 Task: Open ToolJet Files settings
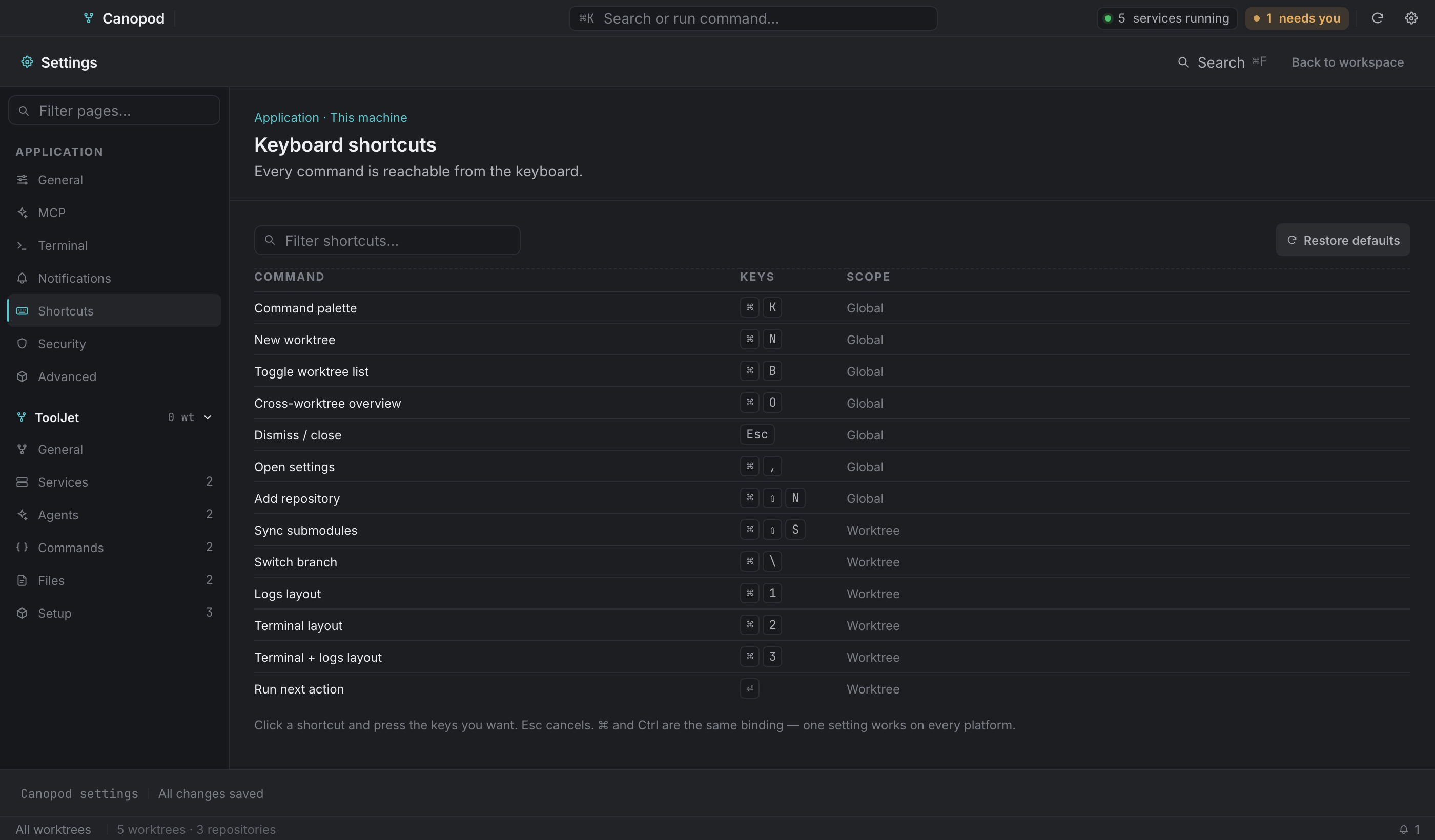pos(114,580)
